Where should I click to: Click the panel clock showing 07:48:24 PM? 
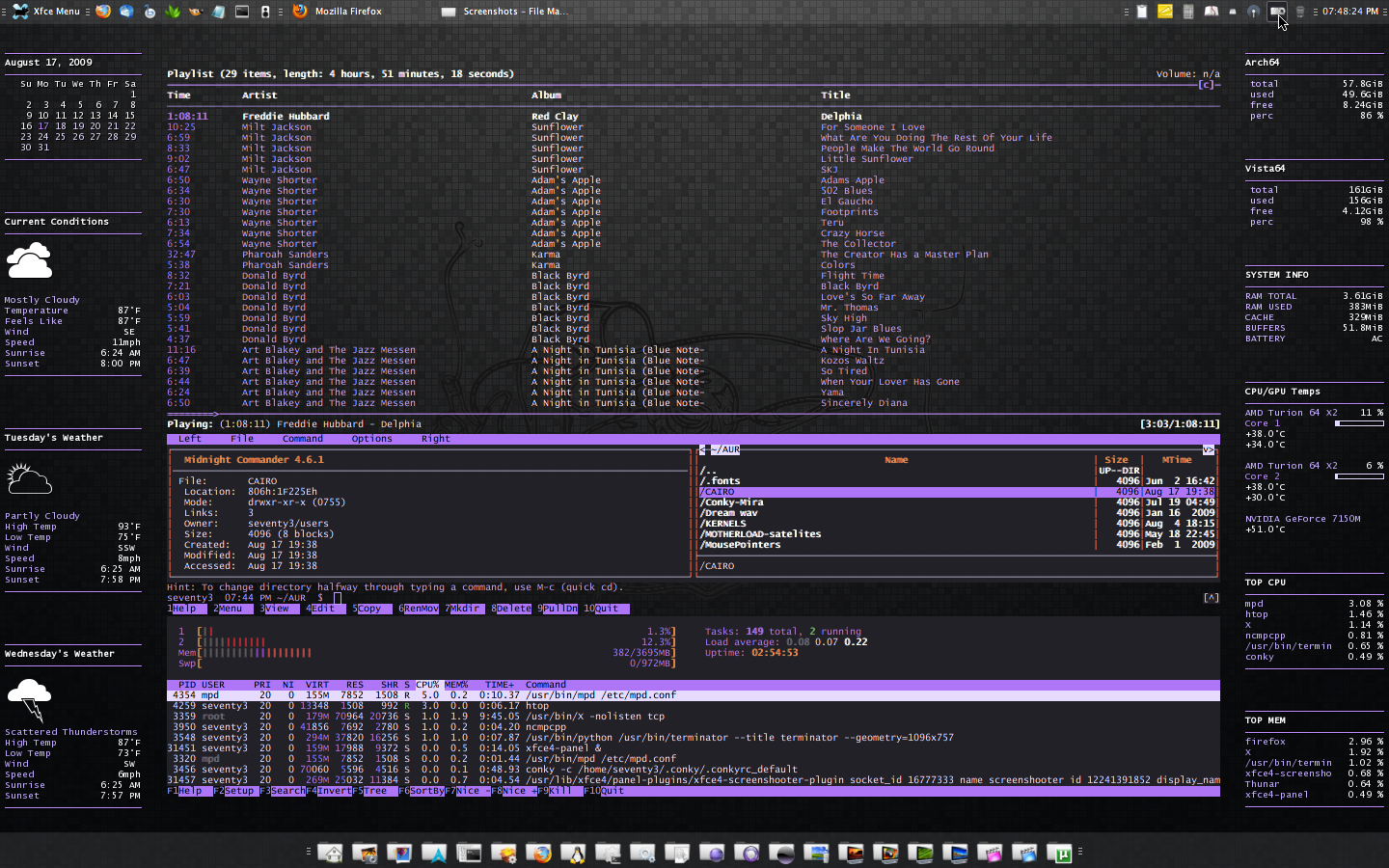pos(1350,12)
